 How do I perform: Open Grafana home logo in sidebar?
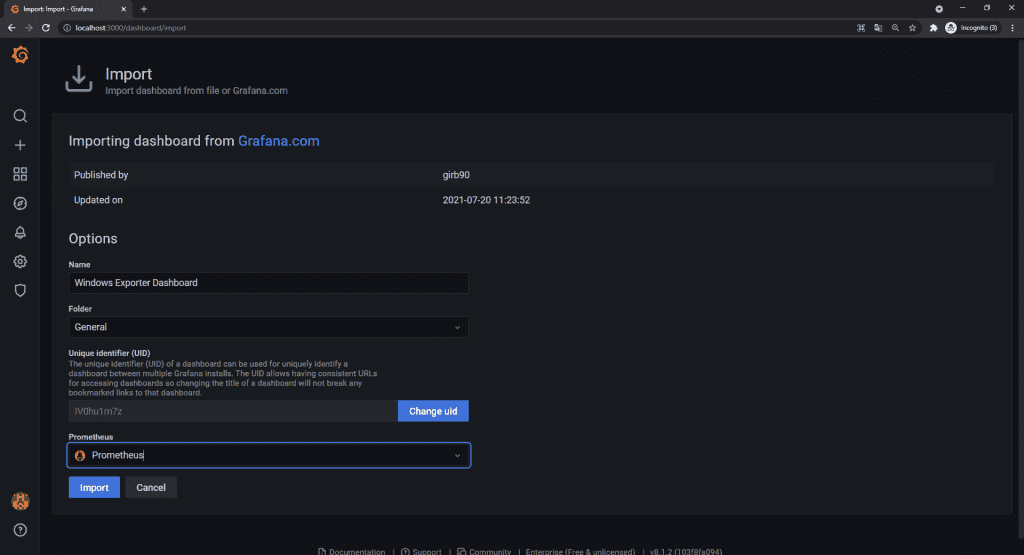coord(20,55)
